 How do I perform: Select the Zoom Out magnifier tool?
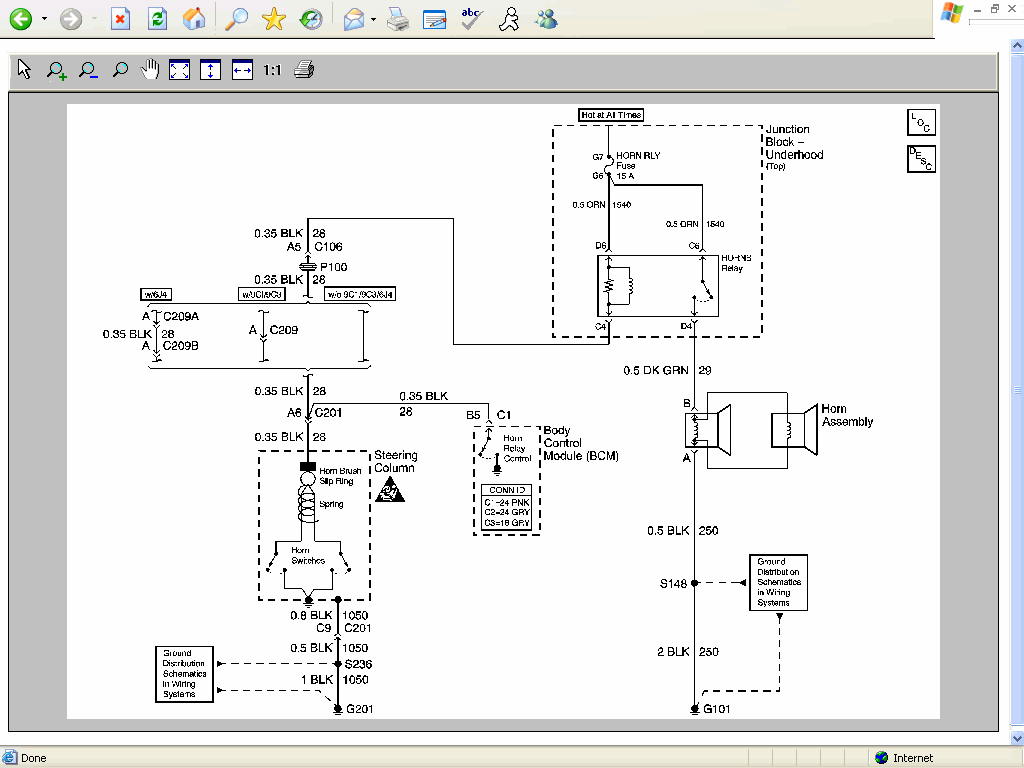pyautogui.click(x=87, y=69)
